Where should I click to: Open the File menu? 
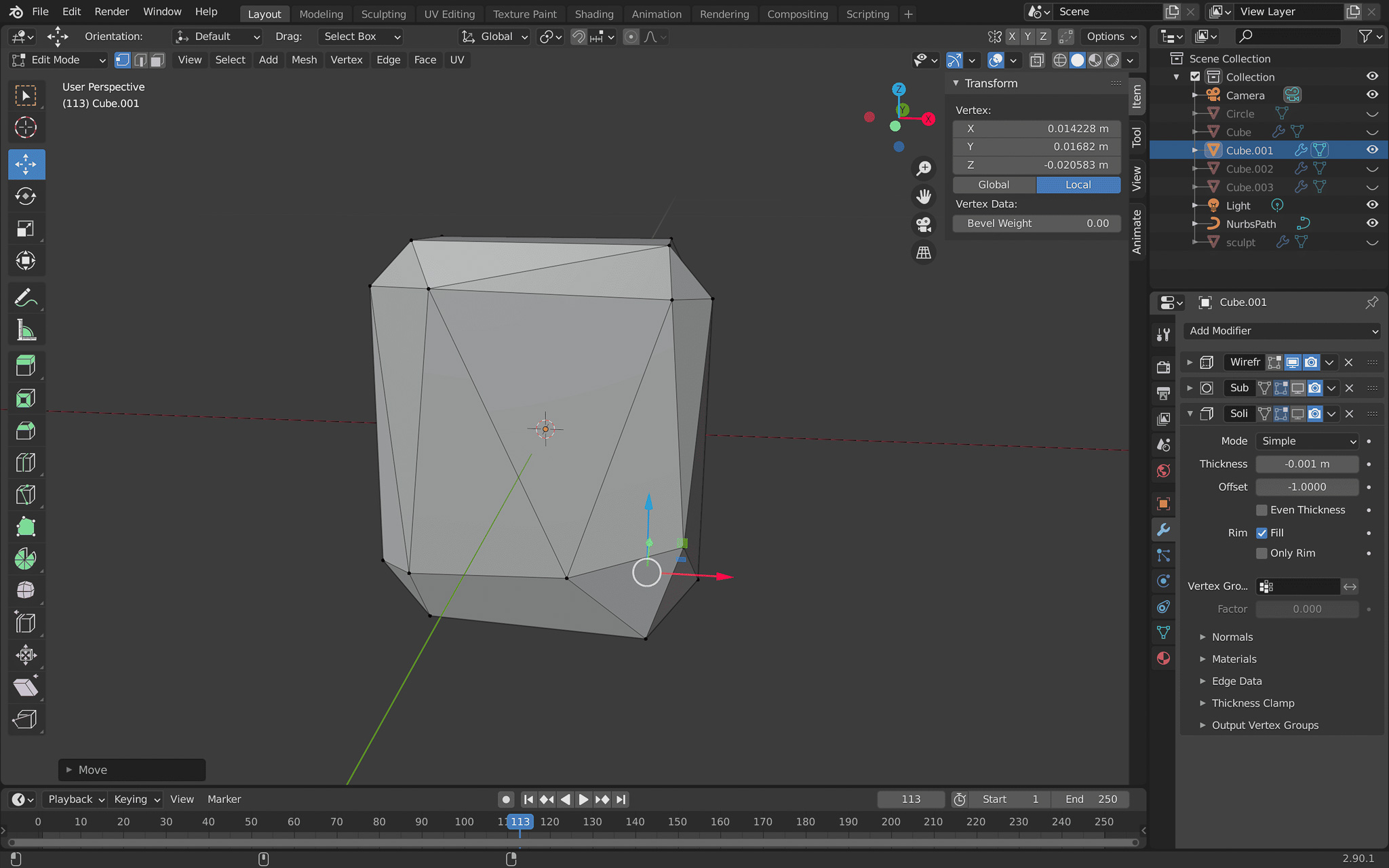pyautogui.click(x=40, y=12)
